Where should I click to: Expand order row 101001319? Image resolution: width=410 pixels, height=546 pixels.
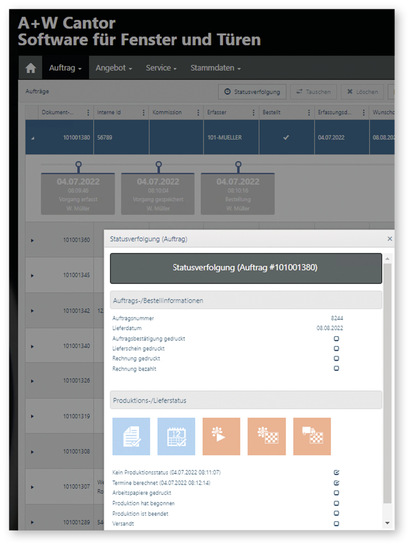tap(32, 416)
